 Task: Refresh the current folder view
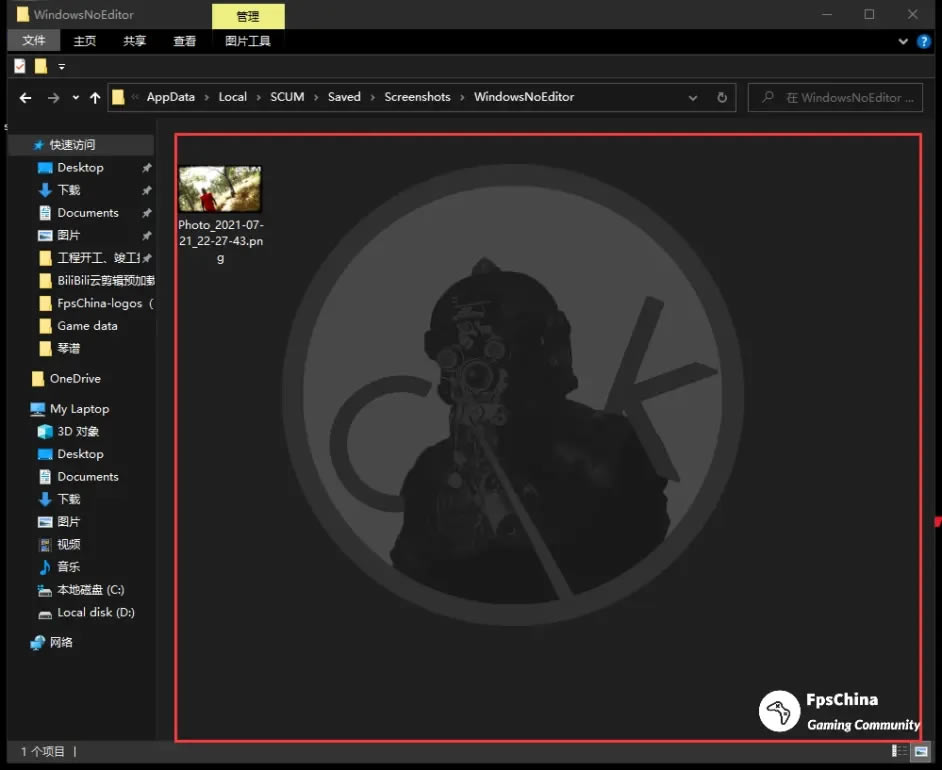pos(722,98)
